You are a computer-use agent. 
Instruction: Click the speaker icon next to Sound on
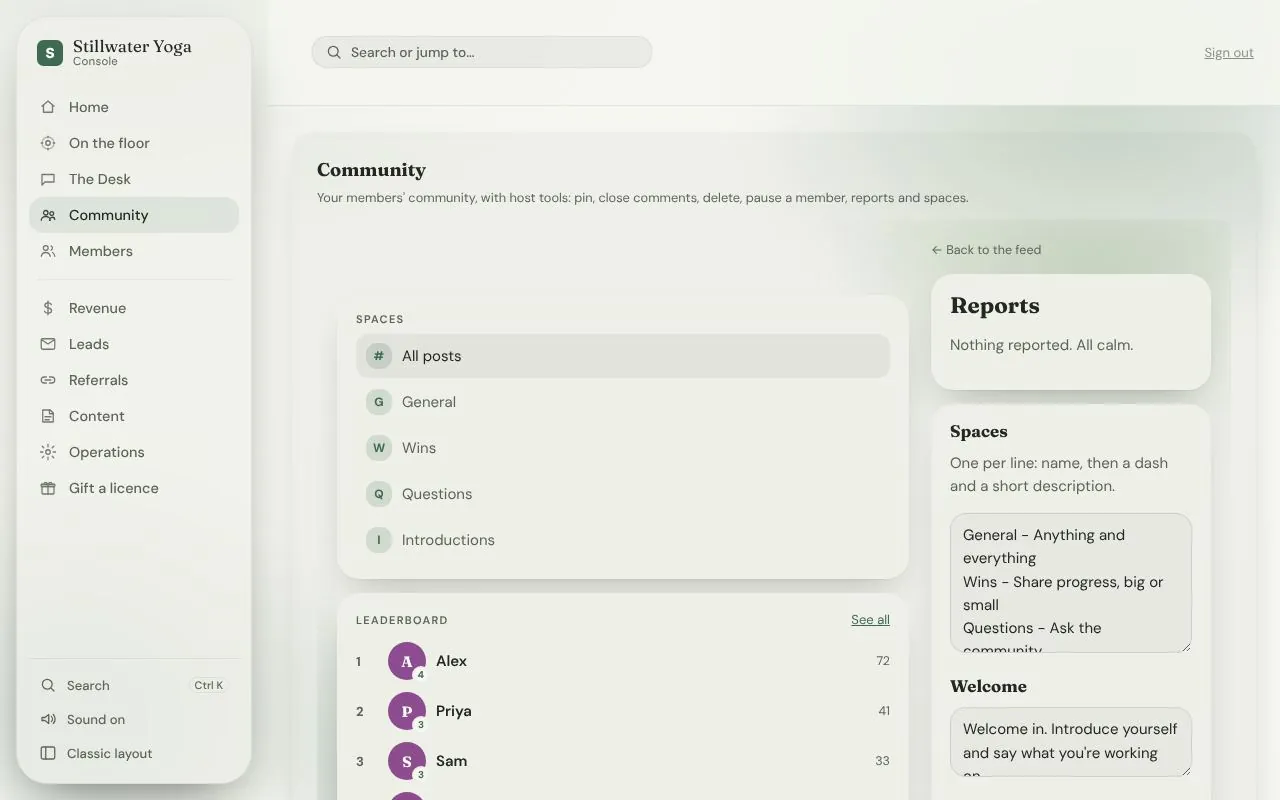pyautogui.click(x=48, y=719)
